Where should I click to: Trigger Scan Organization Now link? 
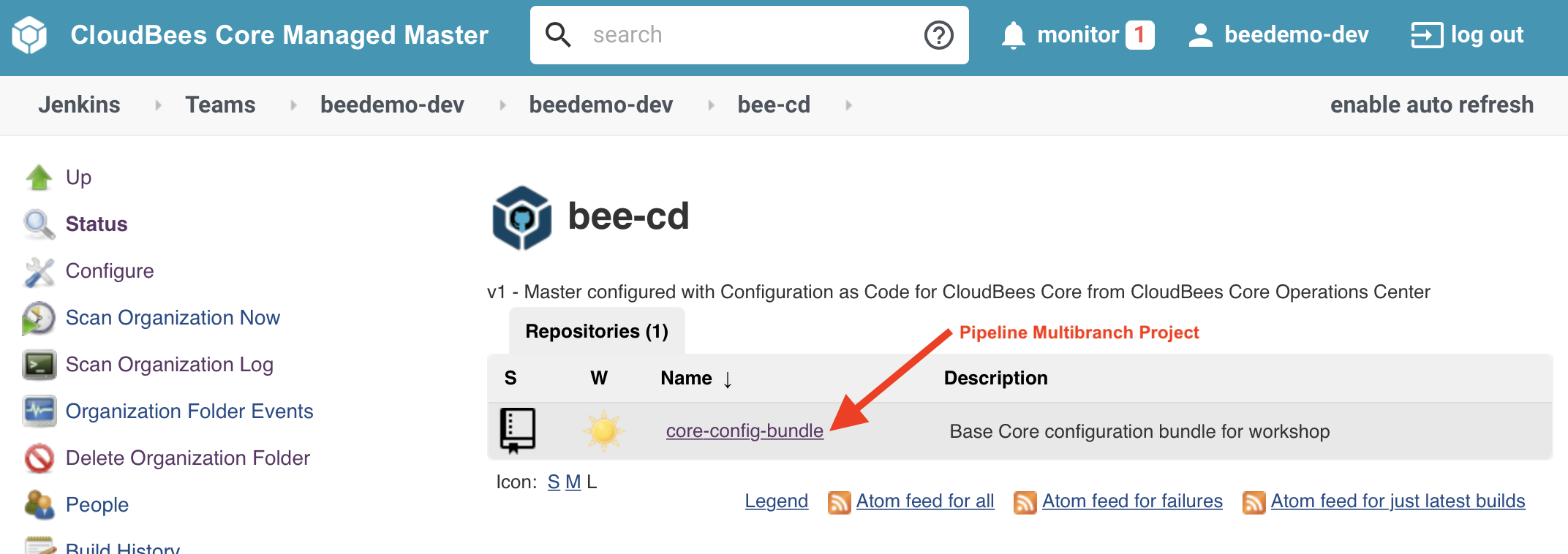point(173,317)
